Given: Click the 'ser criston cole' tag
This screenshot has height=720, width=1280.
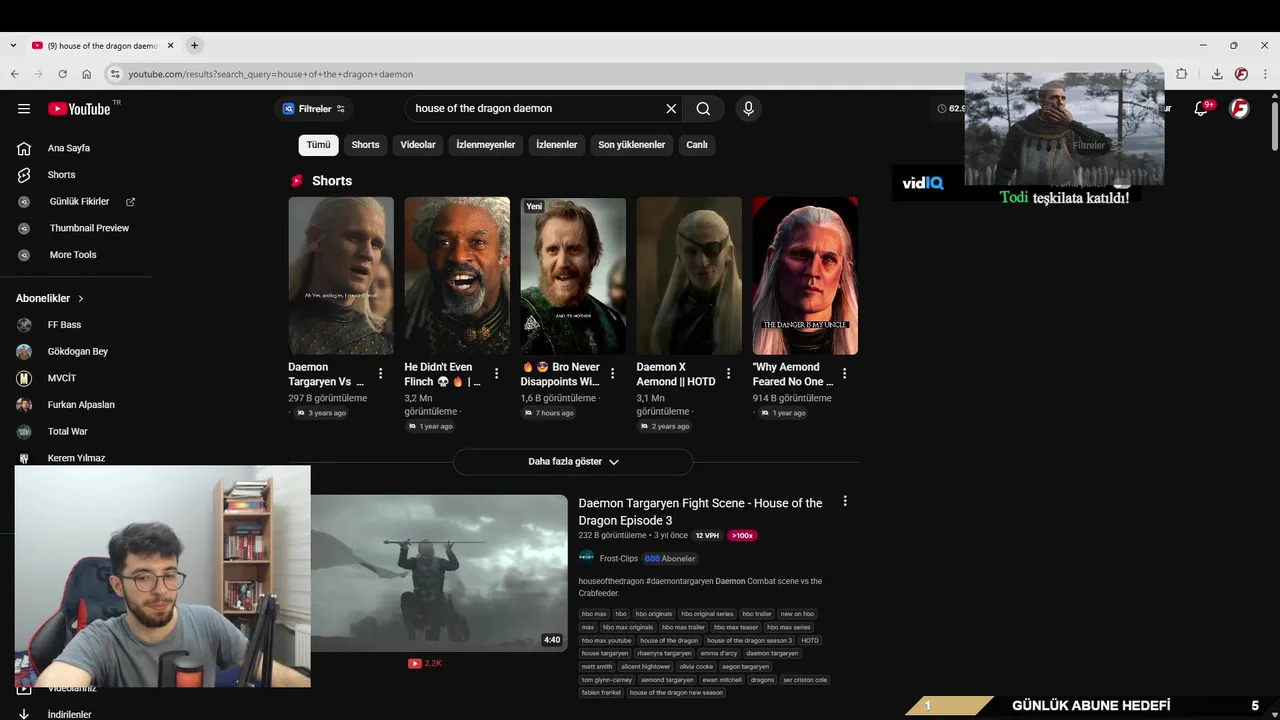Looking at the screenshot, I should (x=805, y=680).
